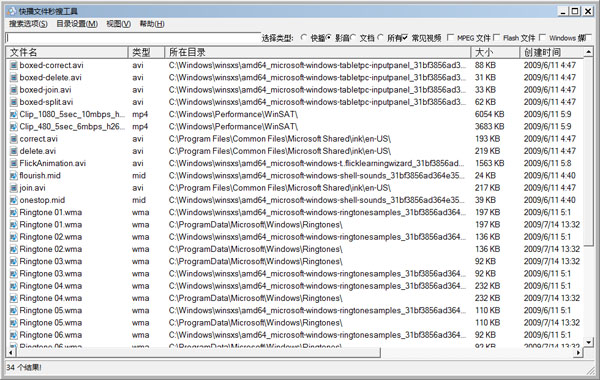Click icon of Ringtone 01.wma in winsxs folder

(x=14, y=212)
